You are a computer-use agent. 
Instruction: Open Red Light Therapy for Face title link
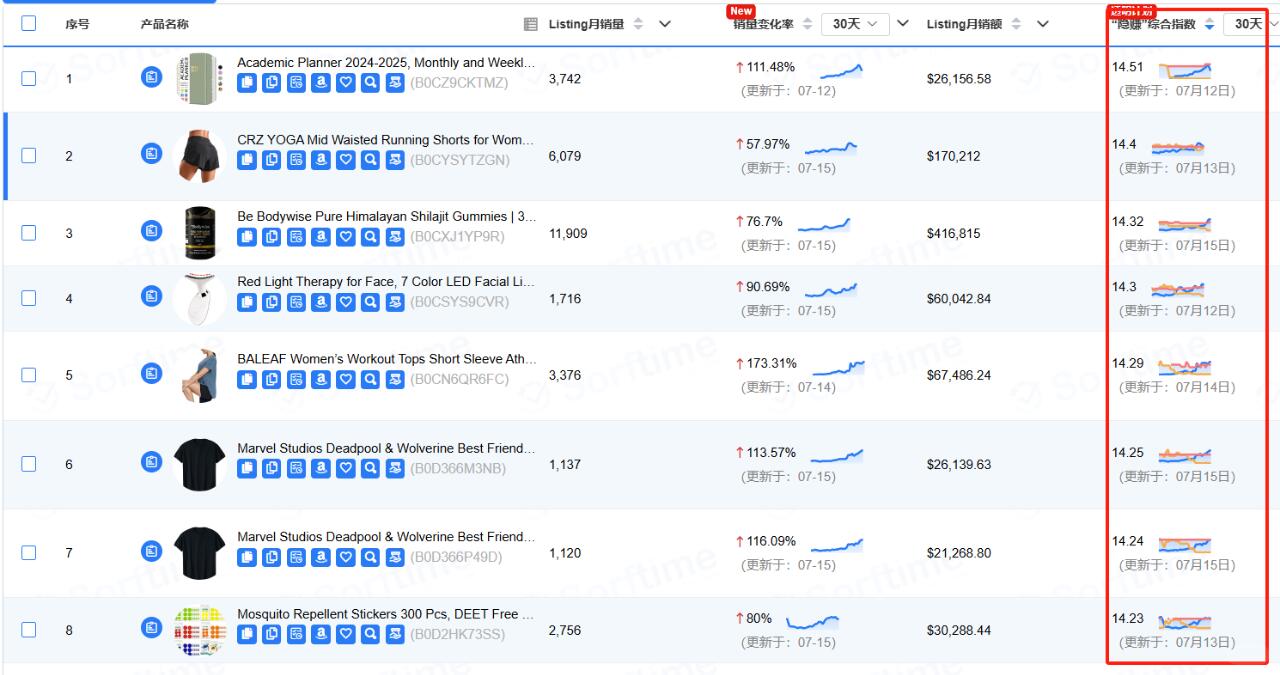click(386, 282)
